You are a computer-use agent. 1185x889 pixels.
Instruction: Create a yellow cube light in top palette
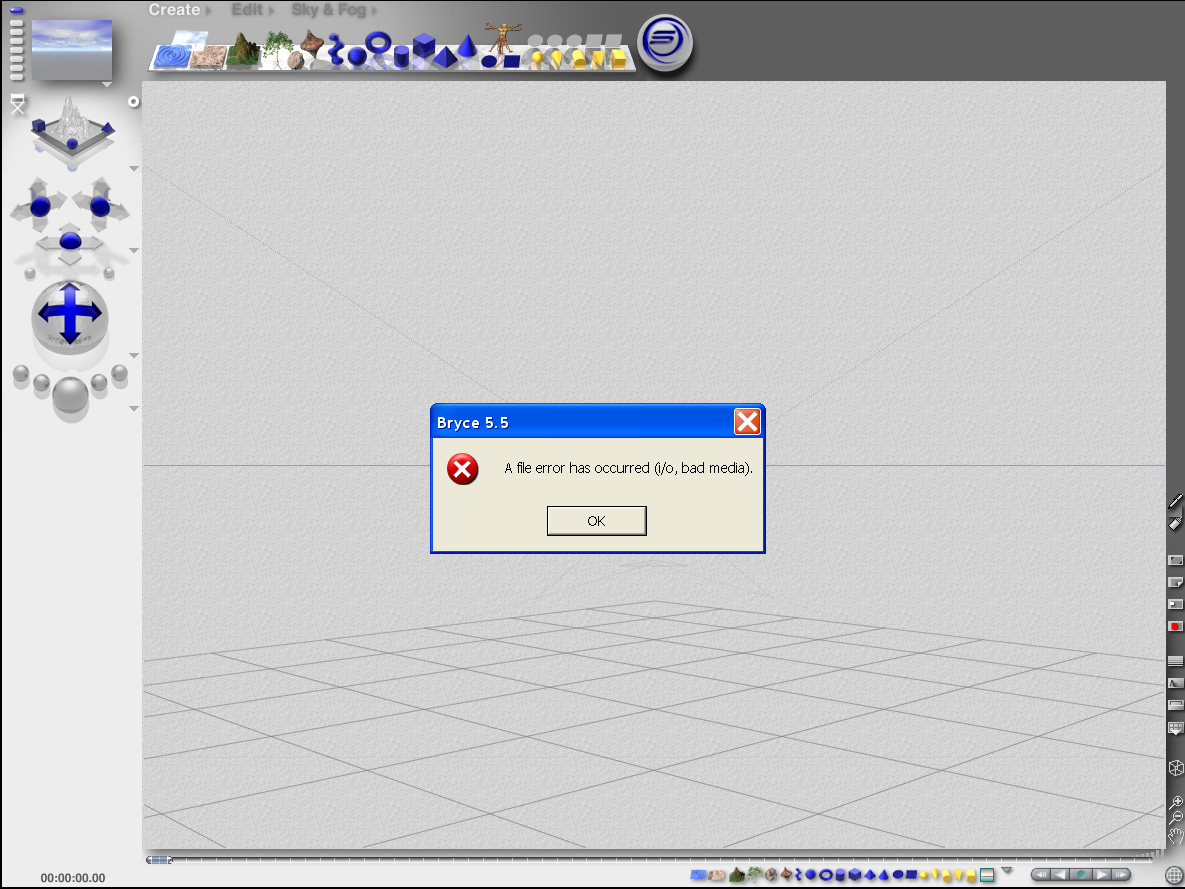coord(618,58)
